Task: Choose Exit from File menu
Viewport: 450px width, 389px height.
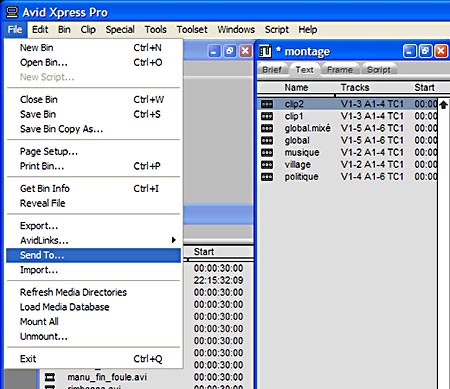Action: pyautogui.click(x=93, y=359)
